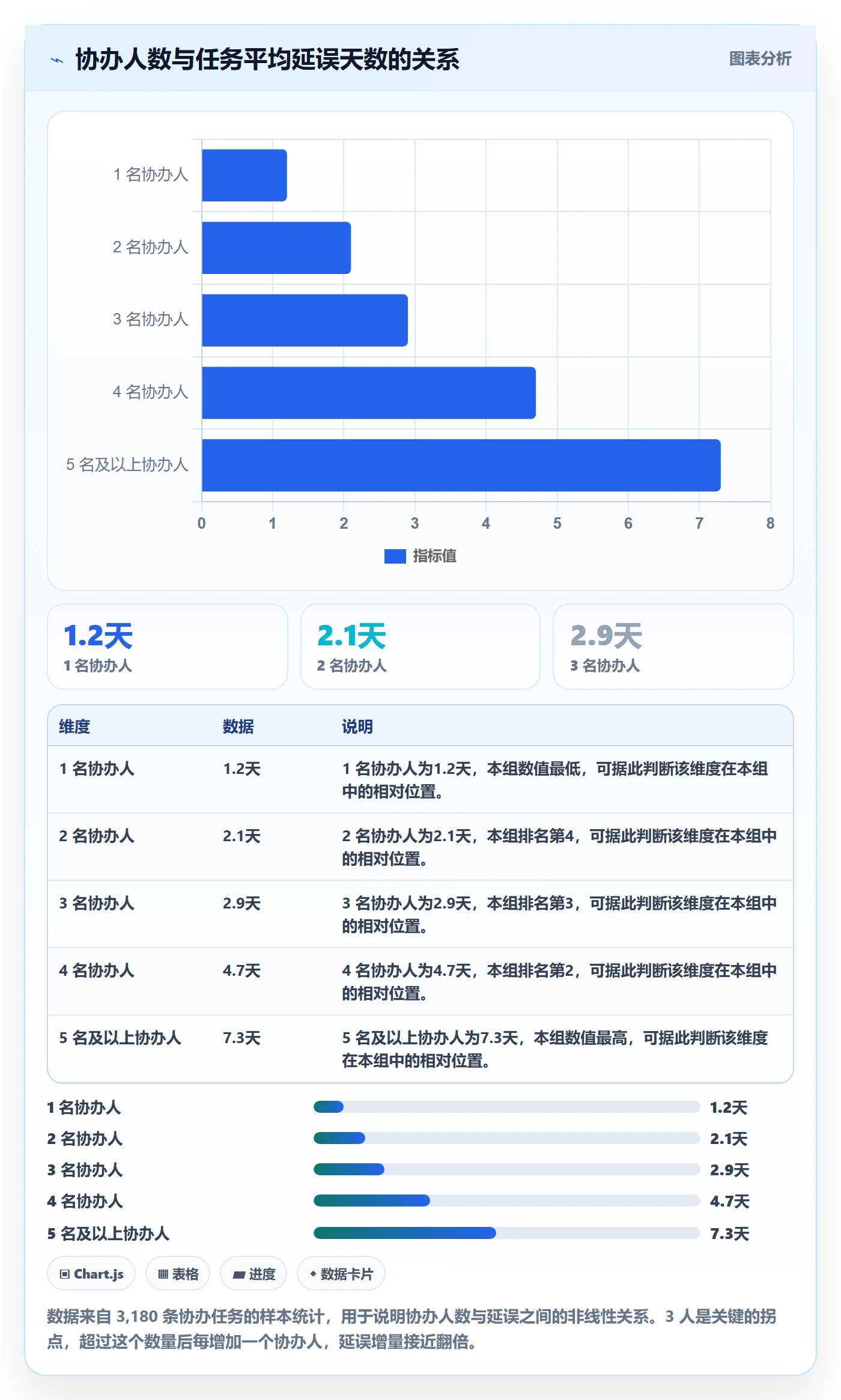Select the title 协办人数与任务平均延误天数的关系

point(267,59)
